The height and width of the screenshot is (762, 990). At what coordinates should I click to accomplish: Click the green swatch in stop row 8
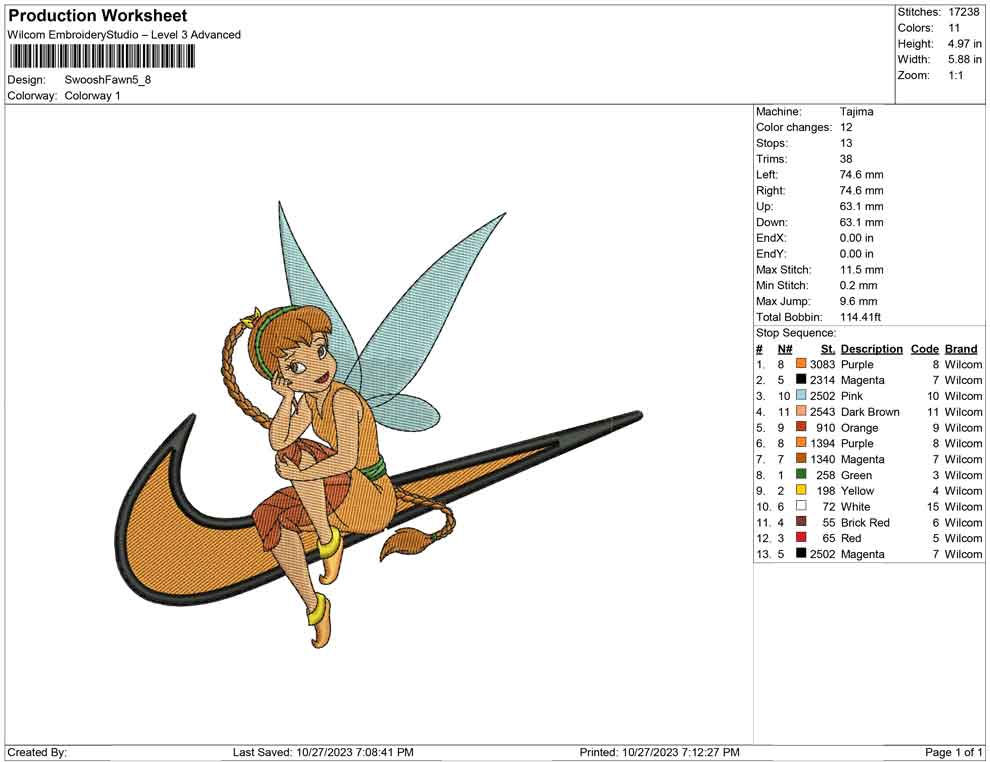point(801,474)
